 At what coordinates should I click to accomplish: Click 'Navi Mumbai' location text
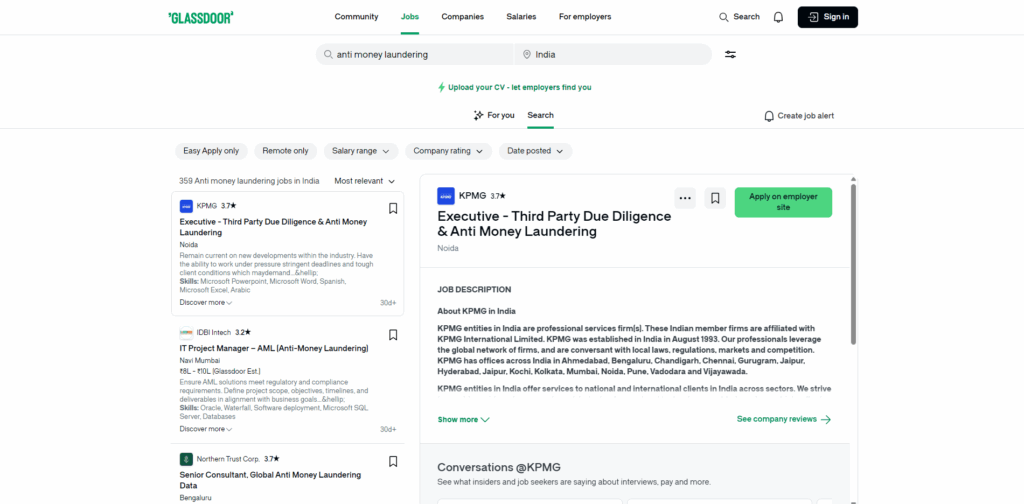tap(200, 360)
